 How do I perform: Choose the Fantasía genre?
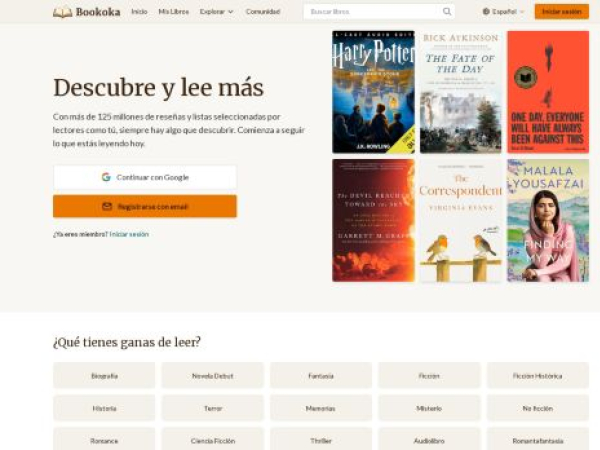coord(321,376)
